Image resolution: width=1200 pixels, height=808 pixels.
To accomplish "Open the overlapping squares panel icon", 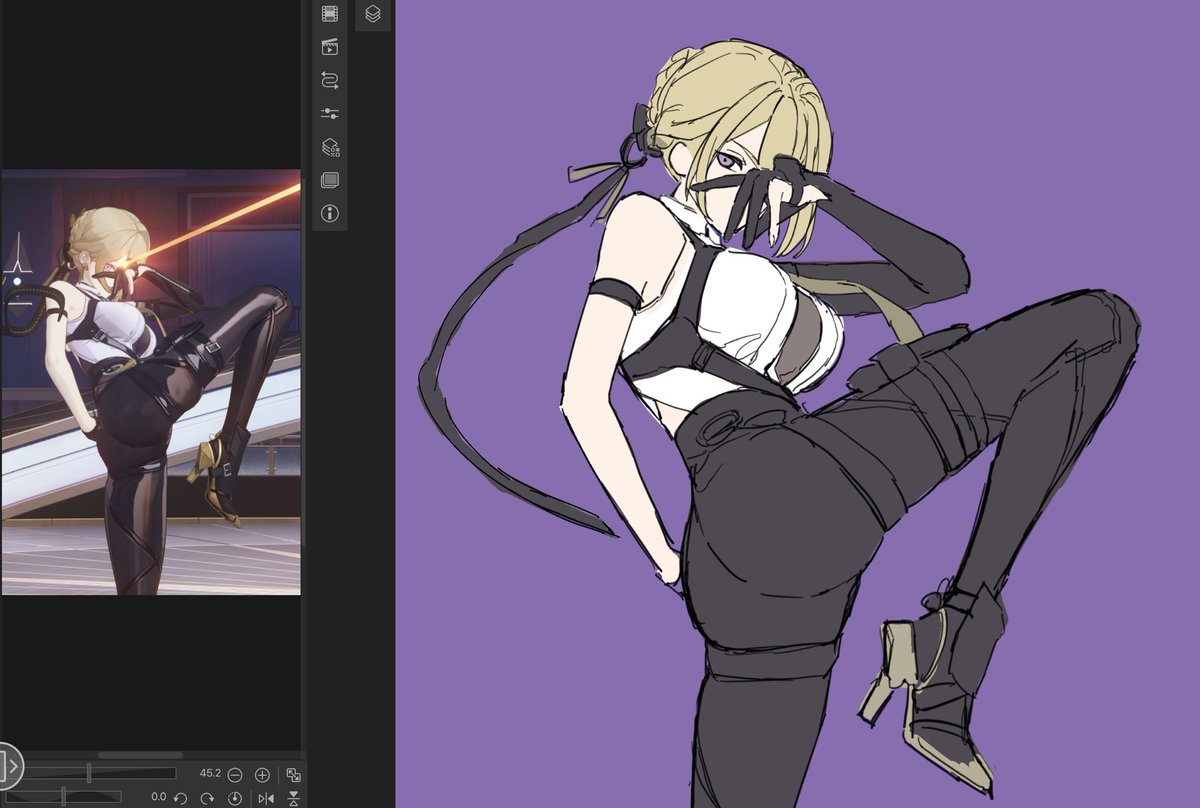I will 330,181.
